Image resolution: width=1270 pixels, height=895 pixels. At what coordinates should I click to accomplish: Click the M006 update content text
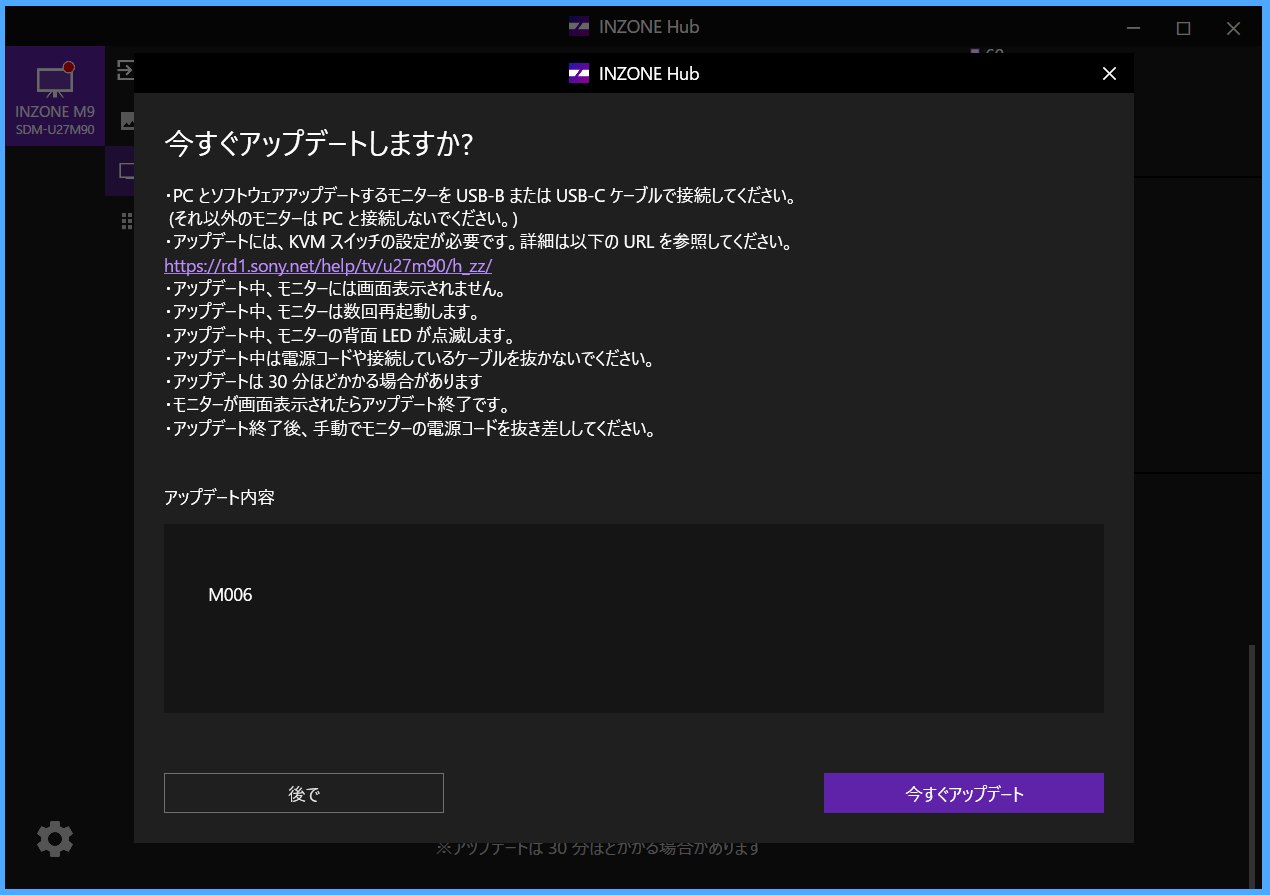click(230, 595)
